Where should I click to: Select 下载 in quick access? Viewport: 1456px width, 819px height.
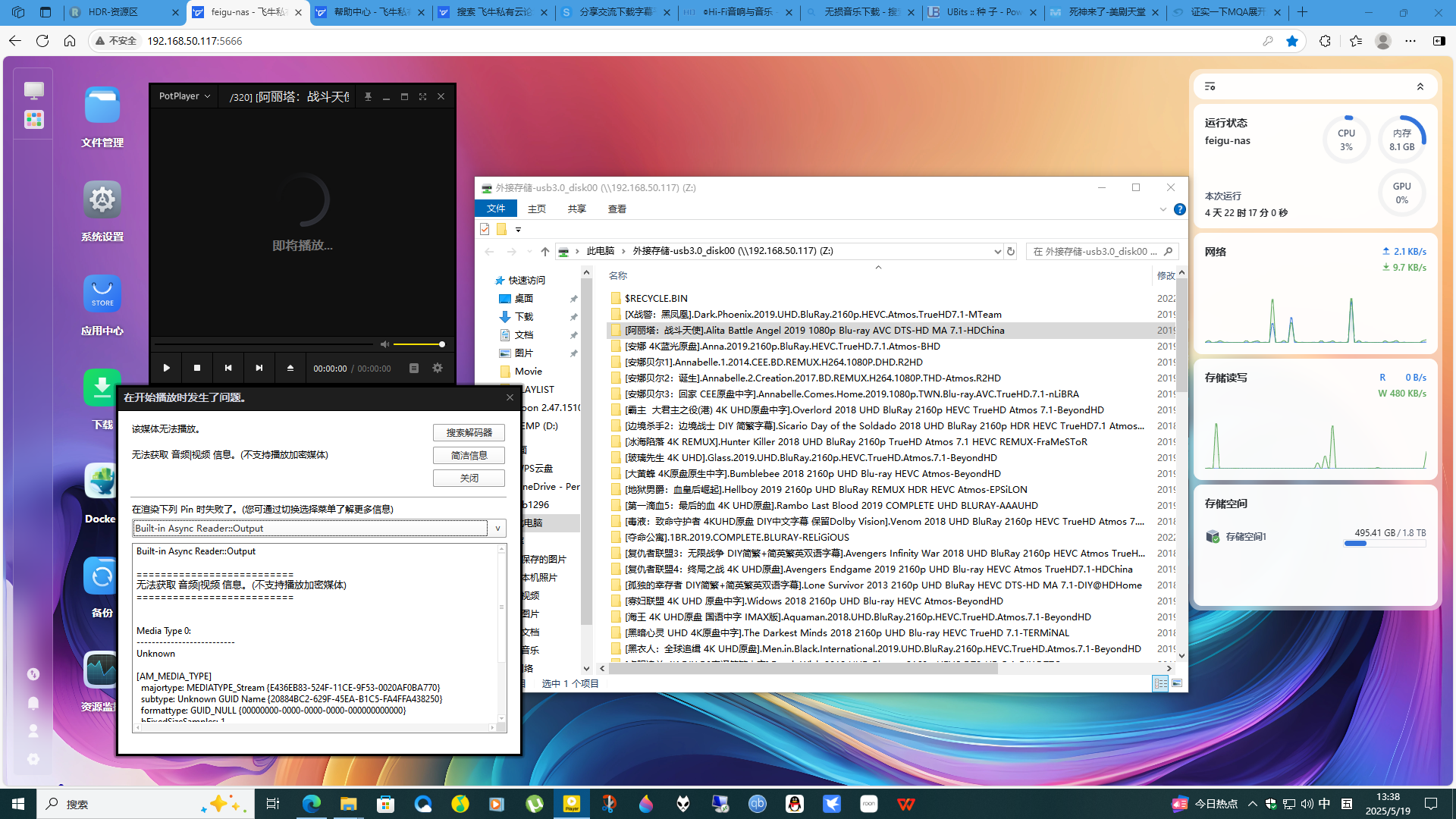click(523, 317)
